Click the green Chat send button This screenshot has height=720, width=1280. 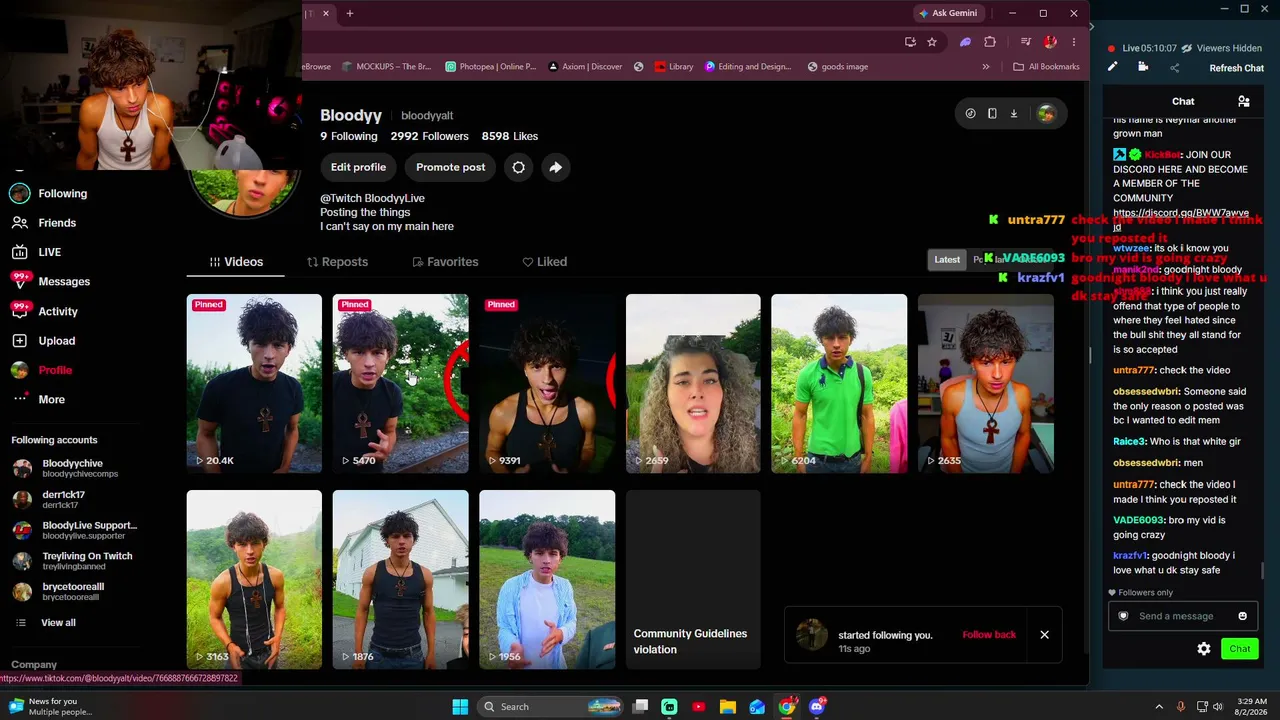coord(1240,649)
